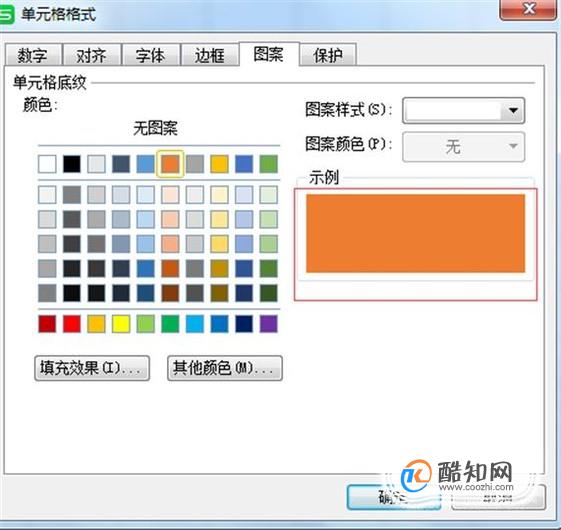The image size is (561, 530).
Task: Open the 对齐 tab
Action: coord(92,55)
